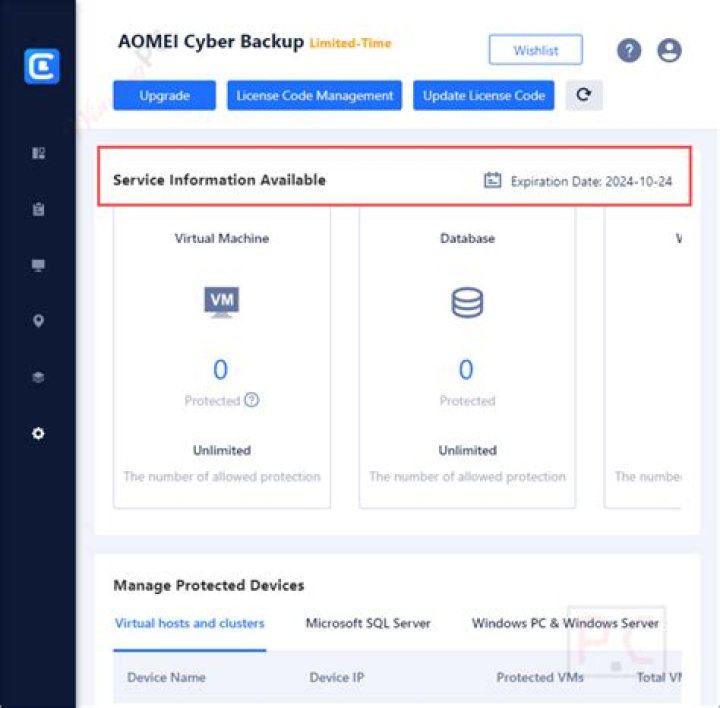The width and height of the screenshot is (720, 708).
Task: Switch to Microsoft SQL Server tab
Action: [x=368, y=623]
